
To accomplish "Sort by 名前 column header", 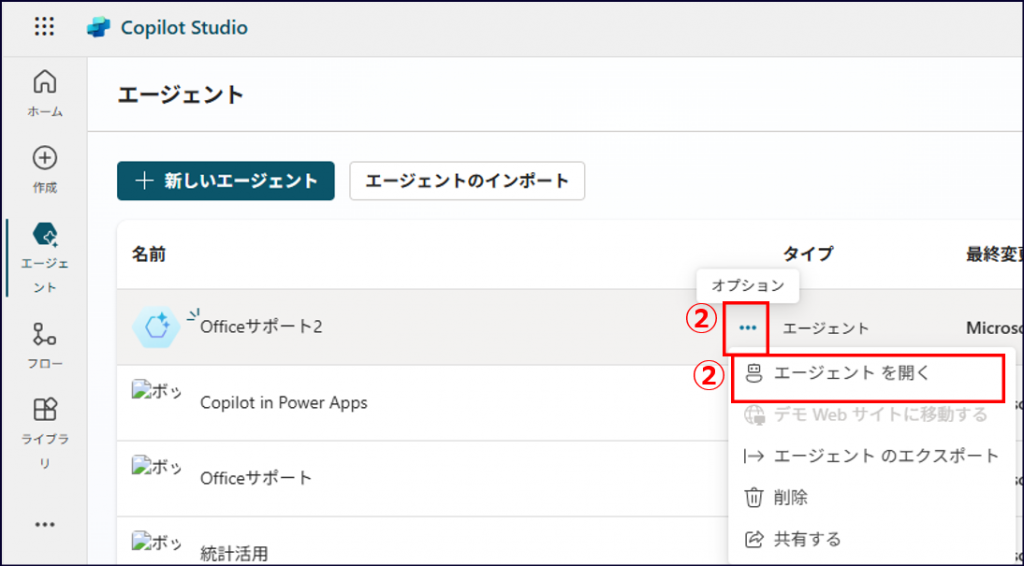I will pos(149,254).
